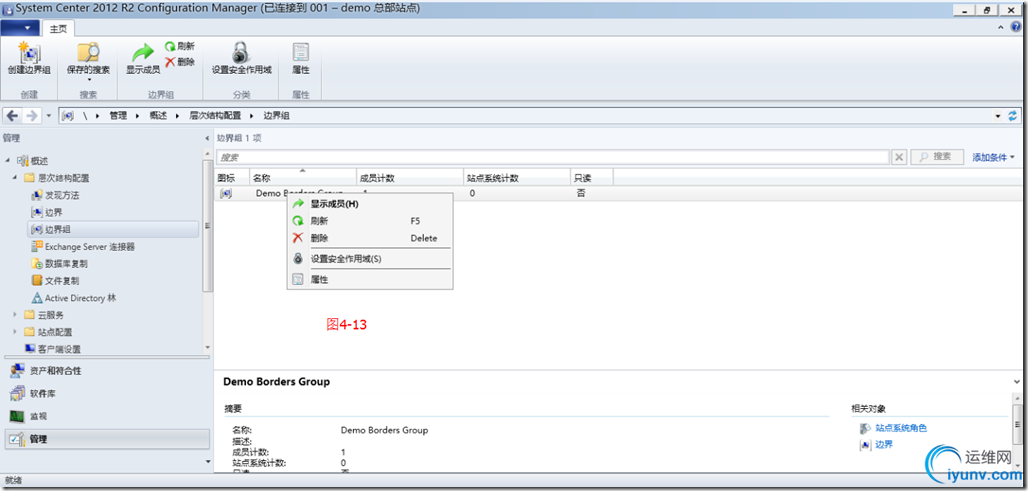Screen dimensions: 1028x491
Task: Click the forward navigation arrow
Action: (x=31, y=115)
